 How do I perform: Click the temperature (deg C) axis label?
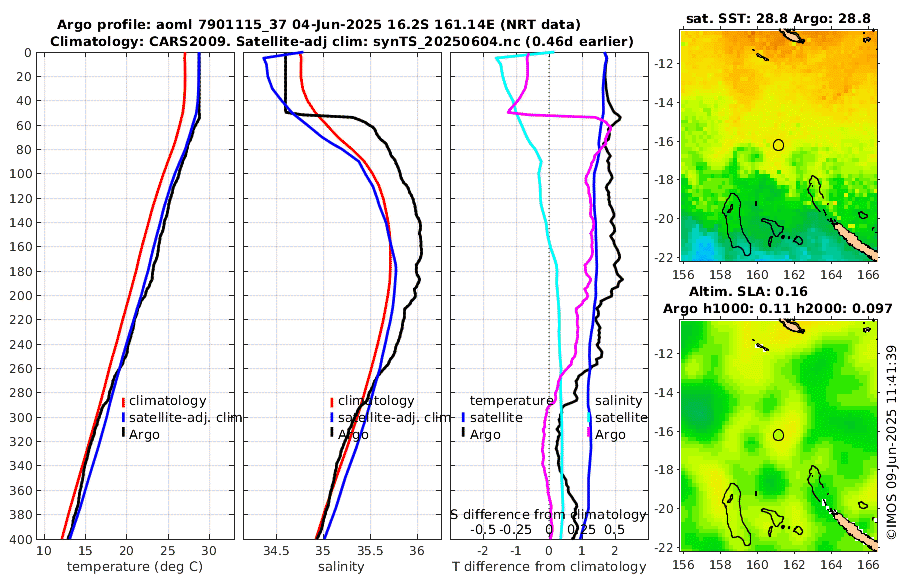[135, 567]
